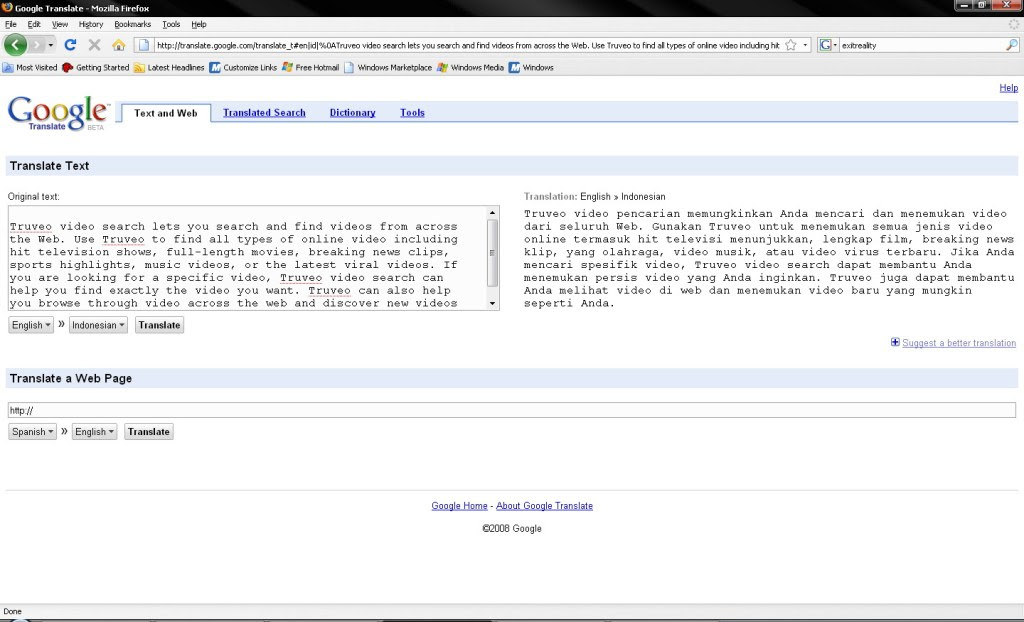The height and width of the screenshot is (622, 1024).
Task: Click the text box scroll up arrow
Action: click(x=492, y=212)
